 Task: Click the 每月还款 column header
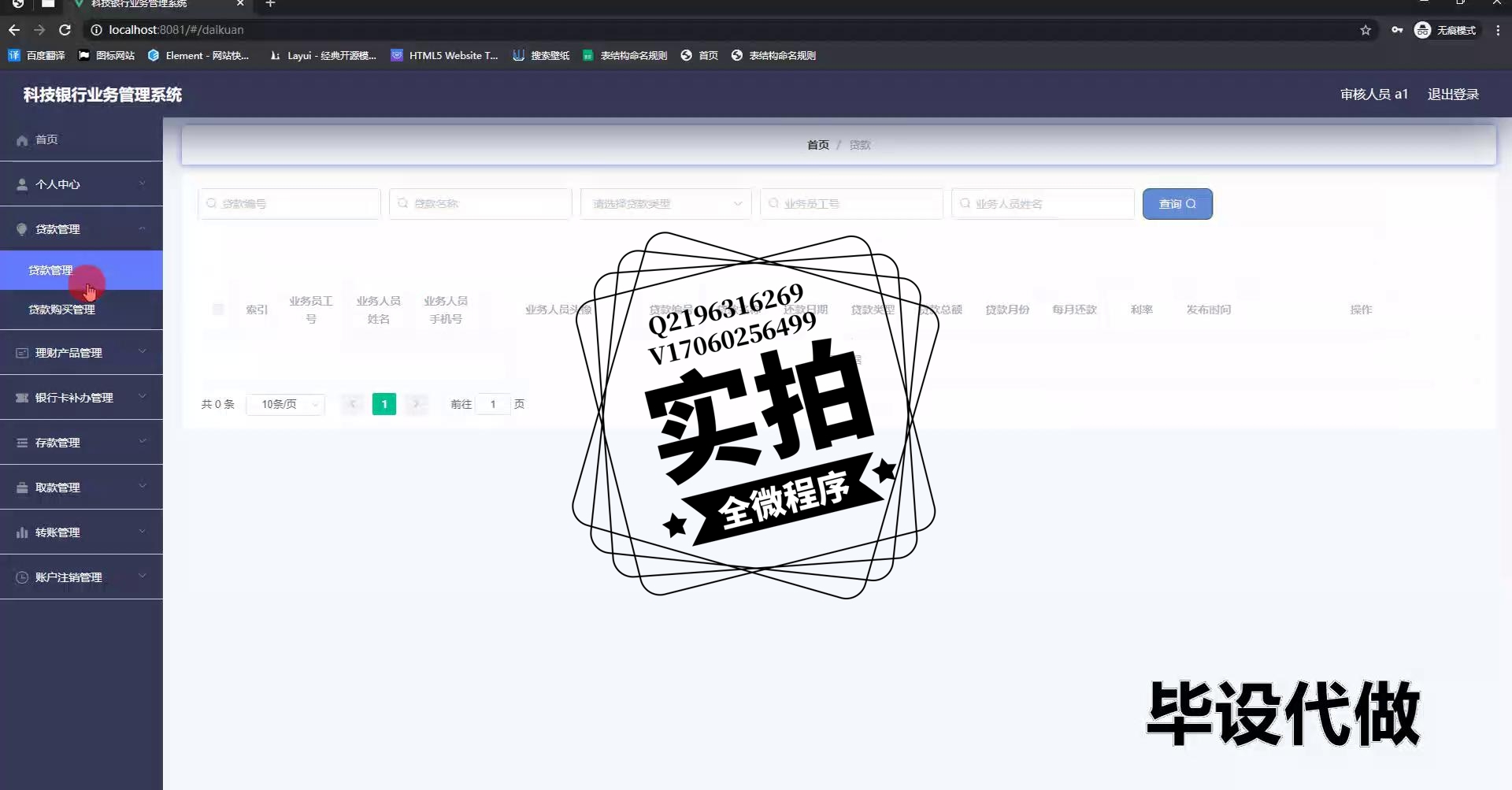1074,310
